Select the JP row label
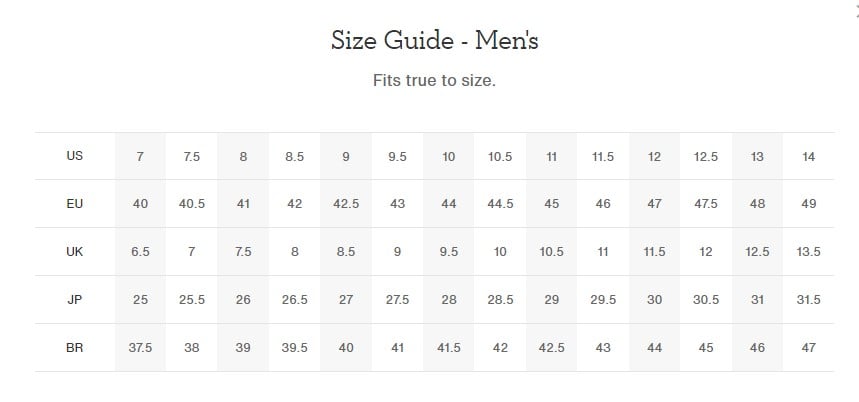This screenshot has height=402, width=859. pyautogui.click(x=75, y=300)
